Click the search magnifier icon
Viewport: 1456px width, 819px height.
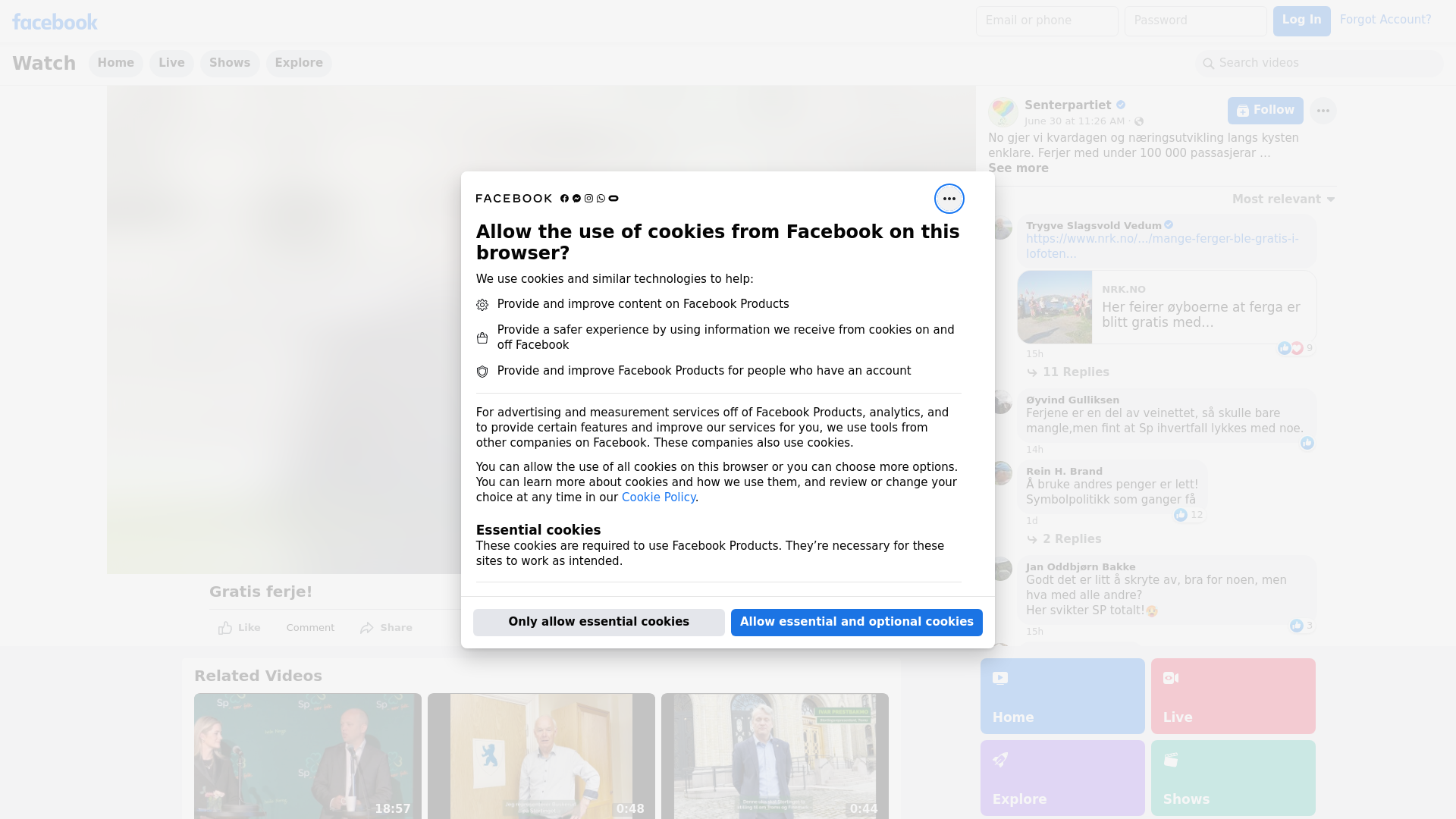point(1208,64)
